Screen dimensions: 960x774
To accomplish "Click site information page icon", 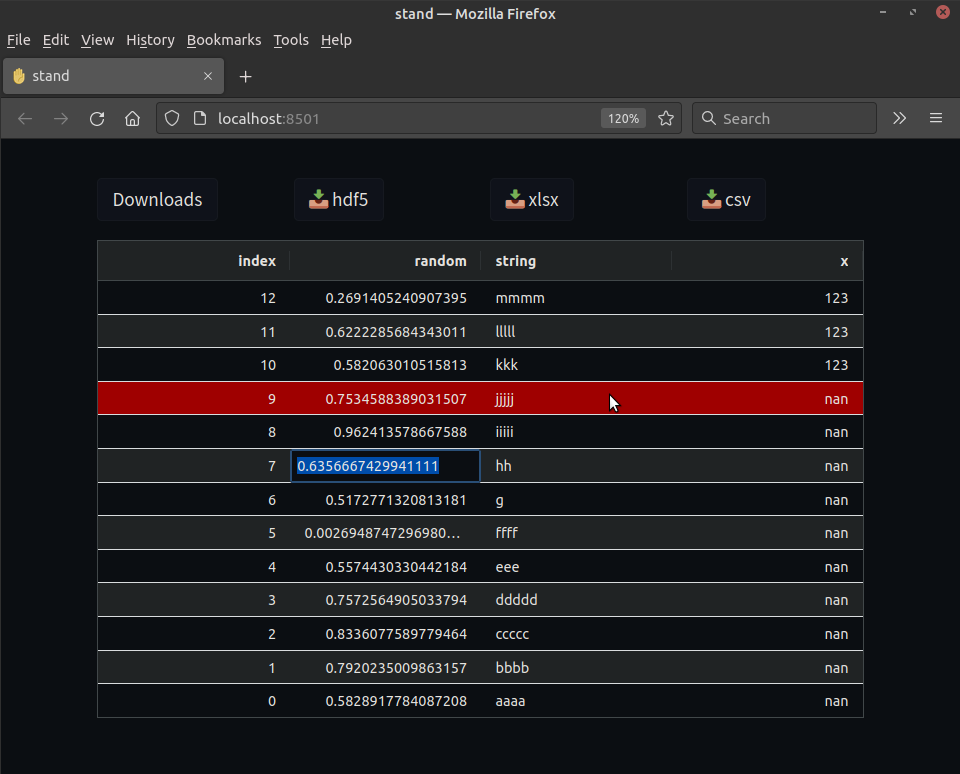I will [200, 118].
